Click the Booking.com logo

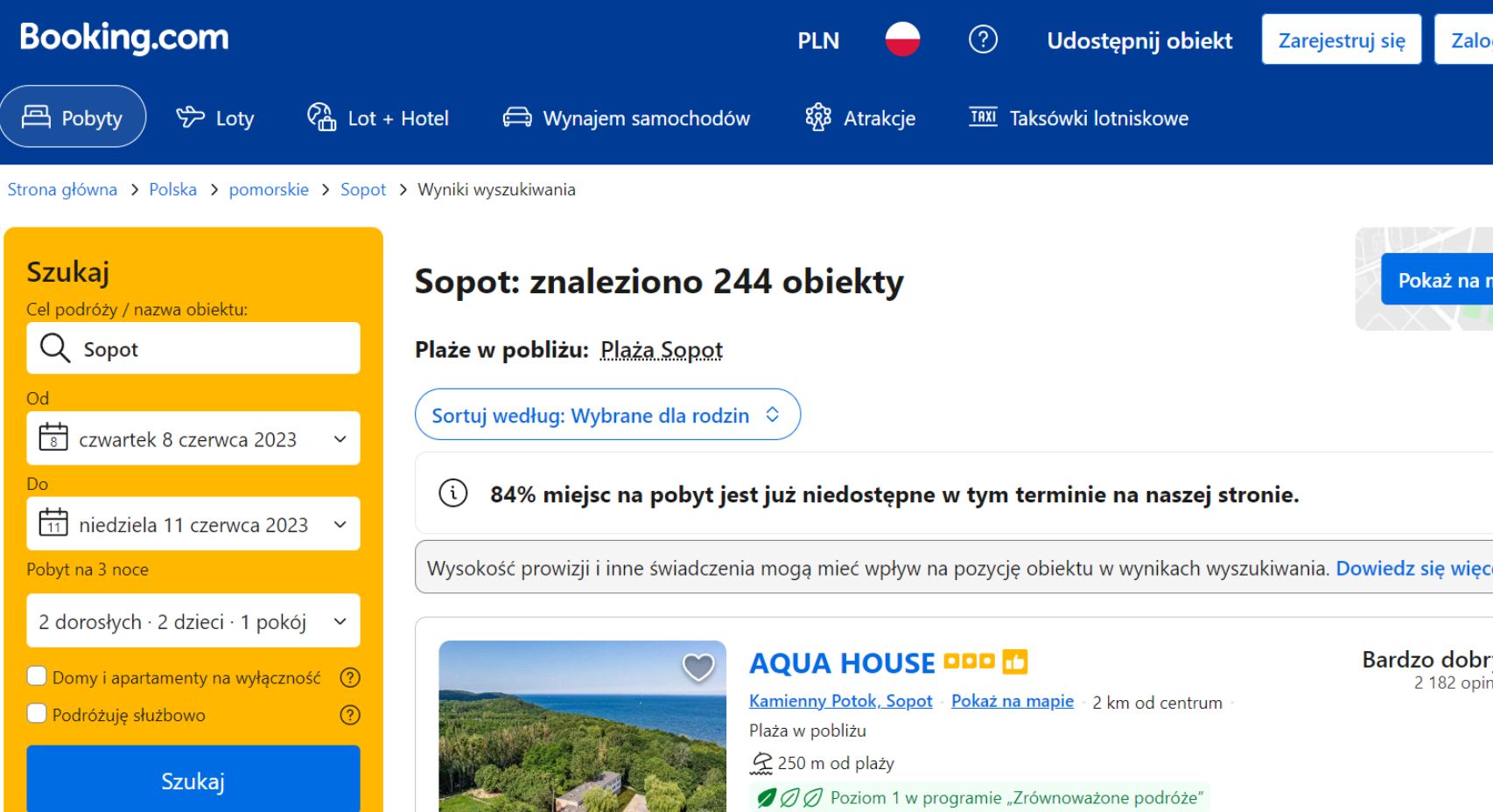coord(124,38)
